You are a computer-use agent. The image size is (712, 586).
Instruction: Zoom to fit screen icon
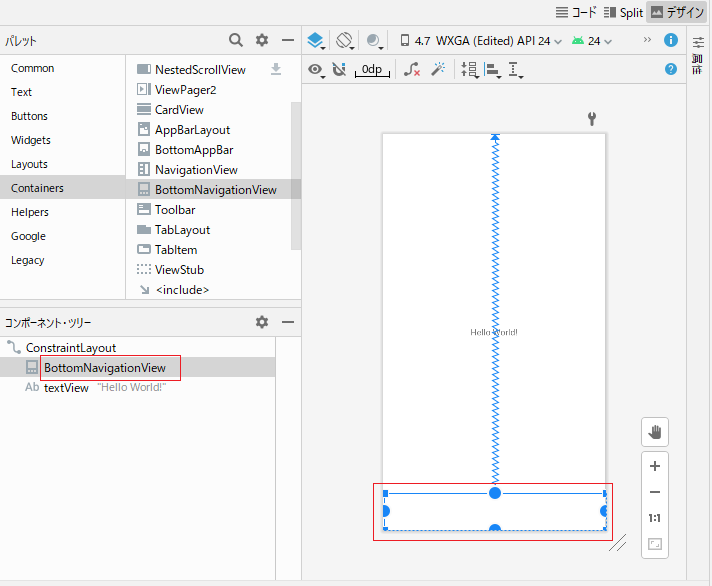[655, 544]
